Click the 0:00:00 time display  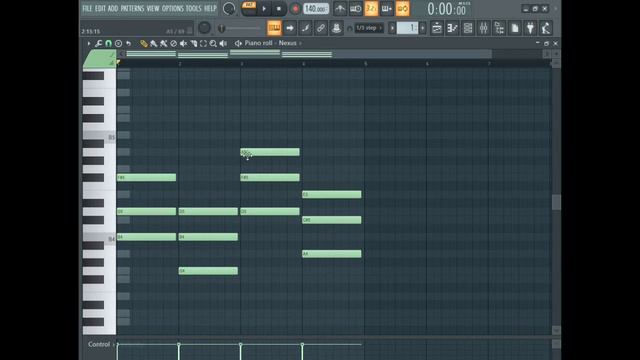[447, 9]
